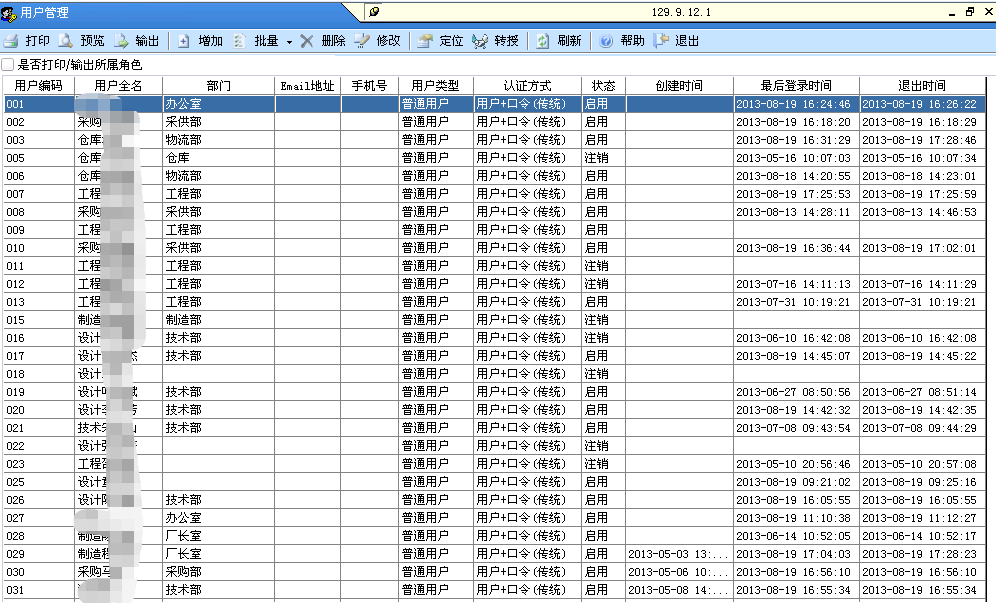Toggle the 是否打印/输出所属角色 checkbox
The width and height of the screenshot is (996, 603).
tap(9, 65)
